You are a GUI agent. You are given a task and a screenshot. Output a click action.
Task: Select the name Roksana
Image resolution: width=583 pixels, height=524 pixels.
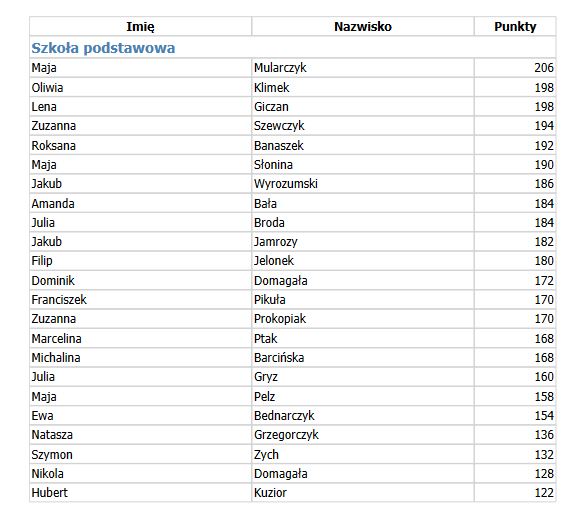click(x=54, y=145)
